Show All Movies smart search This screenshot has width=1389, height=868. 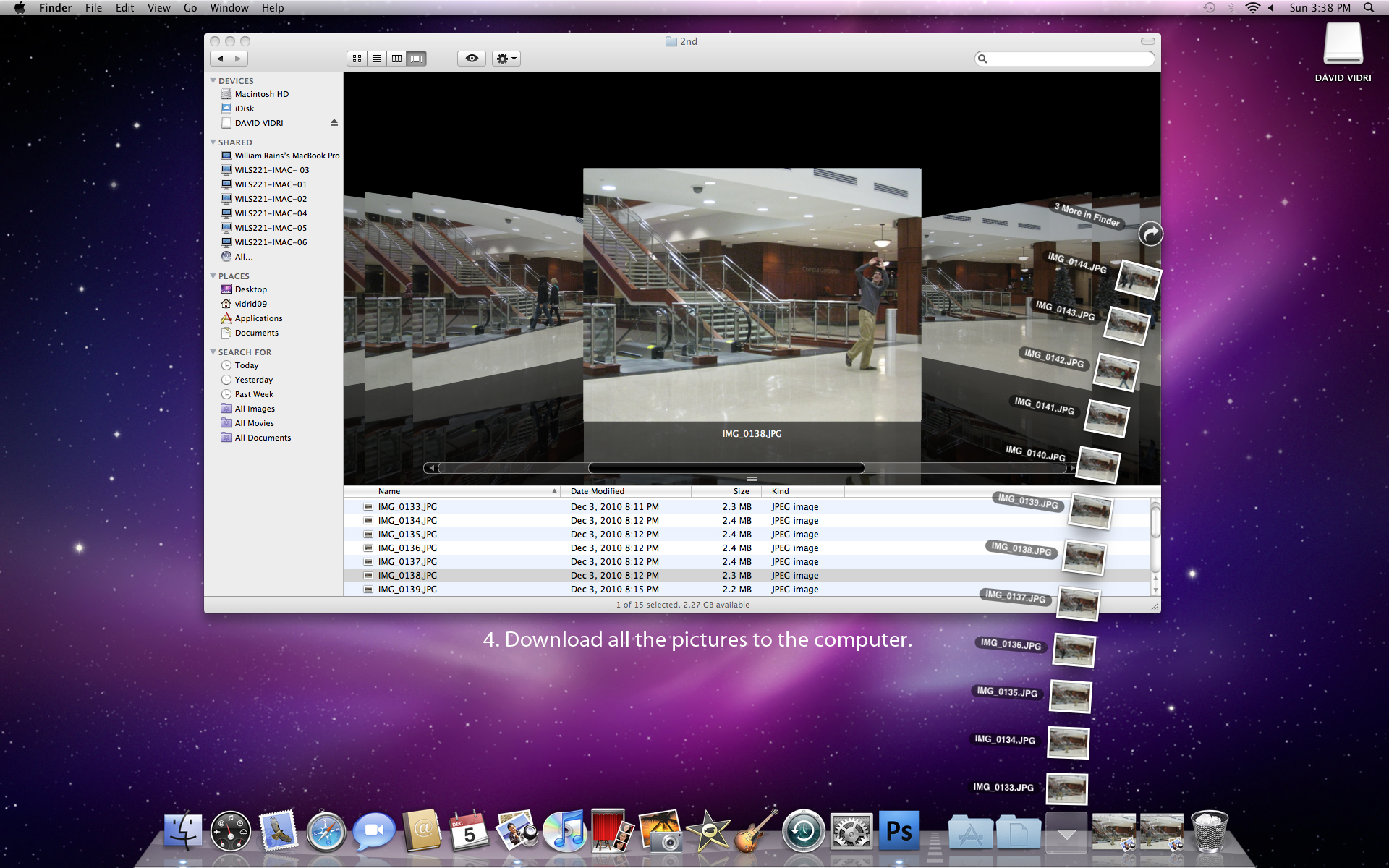tap(254, 423)
